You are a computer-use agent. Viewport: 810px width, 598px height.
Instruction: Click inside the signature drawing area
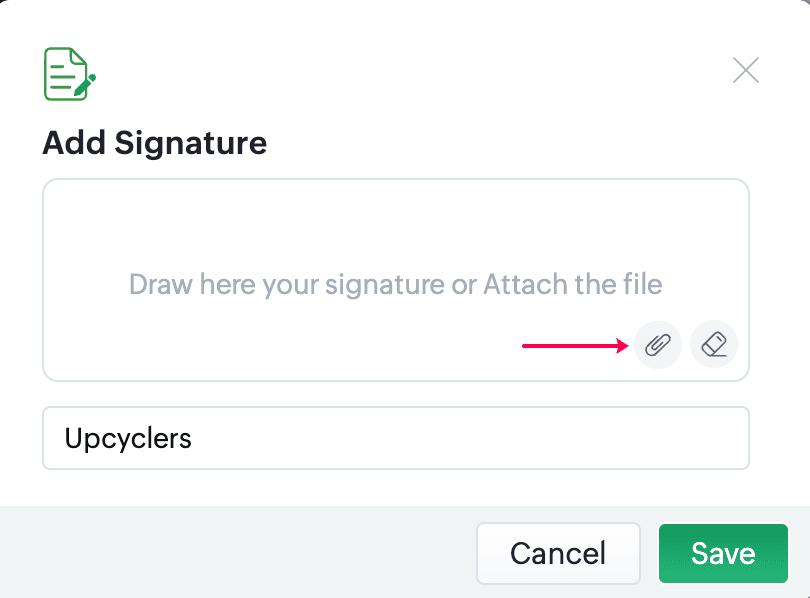coord(300,230)
